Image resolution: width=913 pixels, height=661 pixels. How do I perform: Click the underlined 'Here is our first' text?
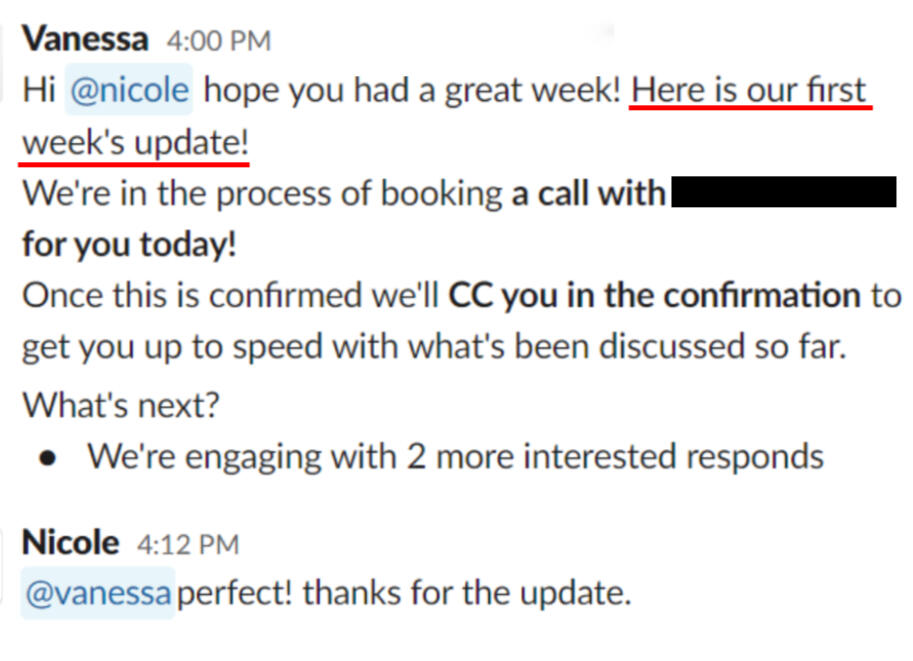[x=750, y=91]
